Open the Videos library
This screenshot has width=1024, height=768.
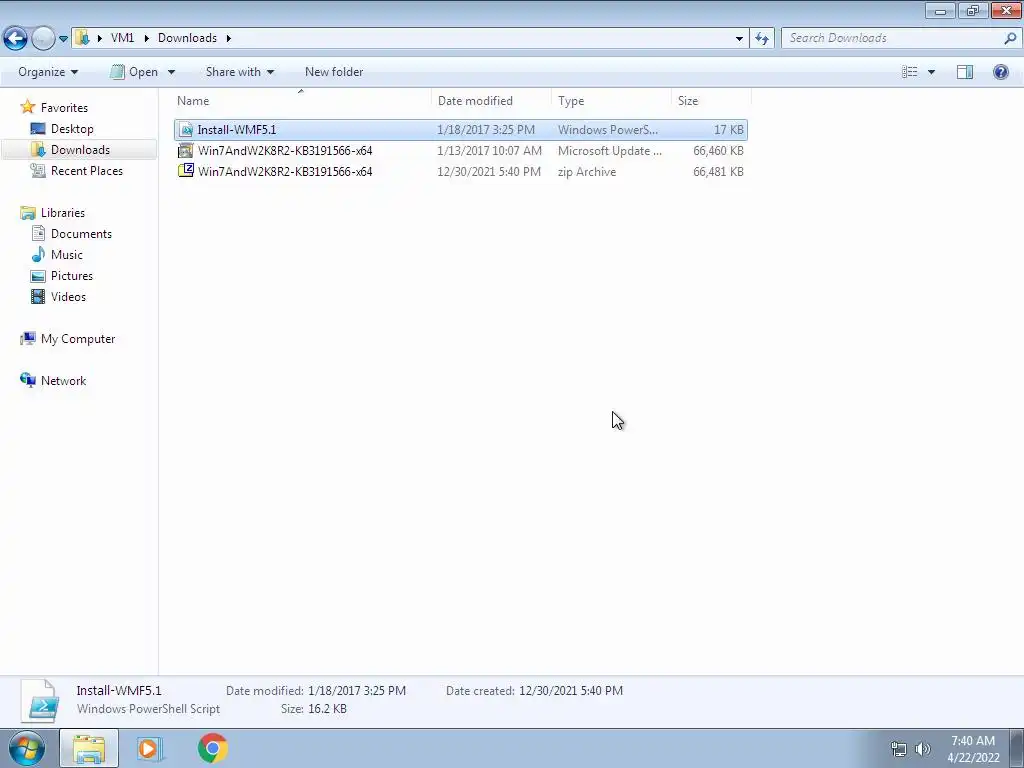click(x=68, y=296)
